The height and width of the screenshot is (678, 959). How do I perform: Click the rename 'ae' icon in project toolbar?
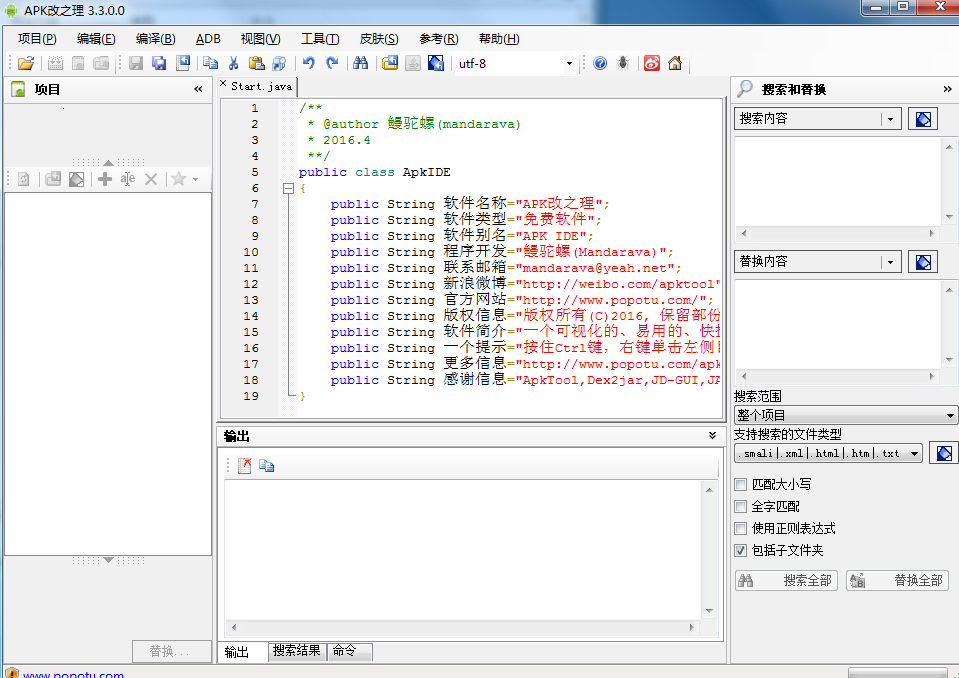[128, 179]
